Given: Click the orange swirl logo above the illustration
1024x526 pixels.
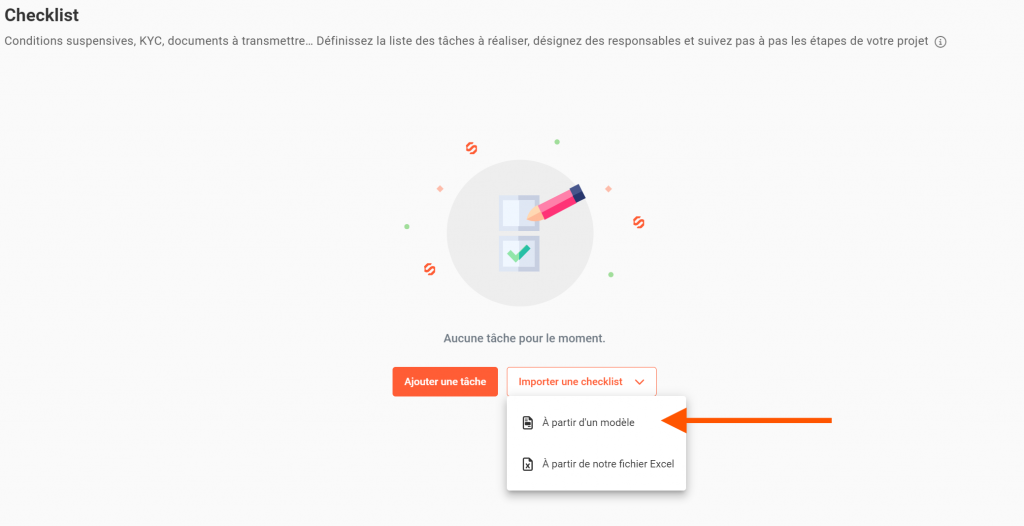Looking at the screenshot, I should coord(471,149).
